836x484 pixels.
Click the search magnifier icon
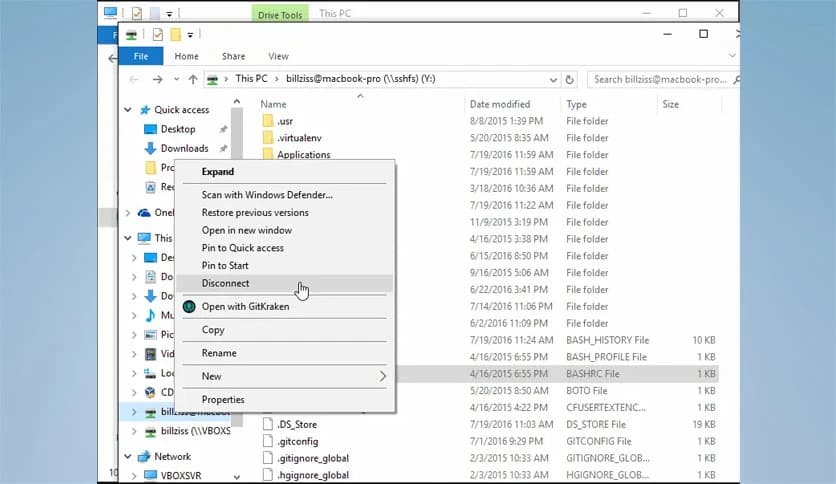pos(736,79)
